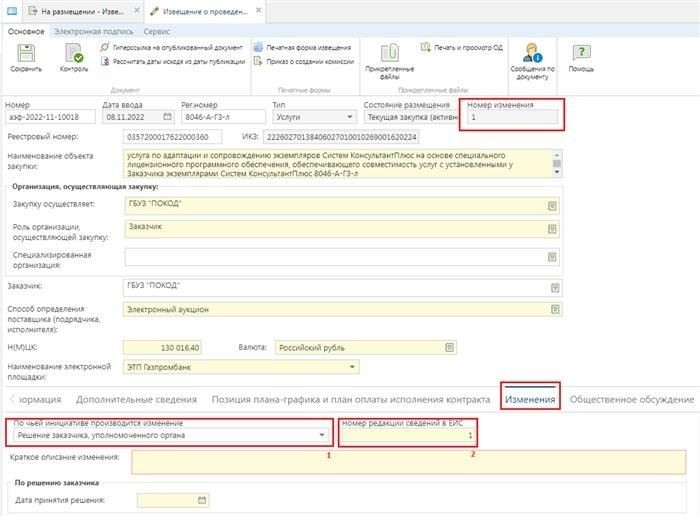
Task: Click Номер редакции сведений в ЕИС field
Action: [x=408, y=435]
